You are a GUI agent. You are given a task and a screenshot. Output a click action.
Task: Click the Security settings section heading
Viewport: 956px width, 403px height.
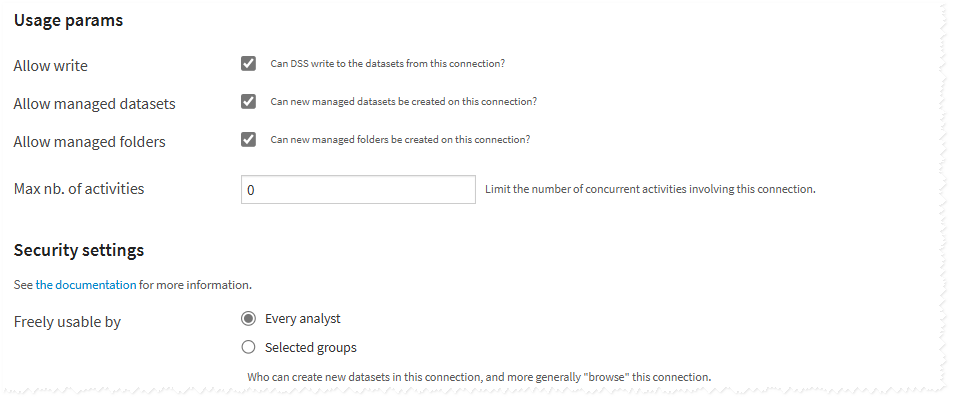click(x=79, y=250)
